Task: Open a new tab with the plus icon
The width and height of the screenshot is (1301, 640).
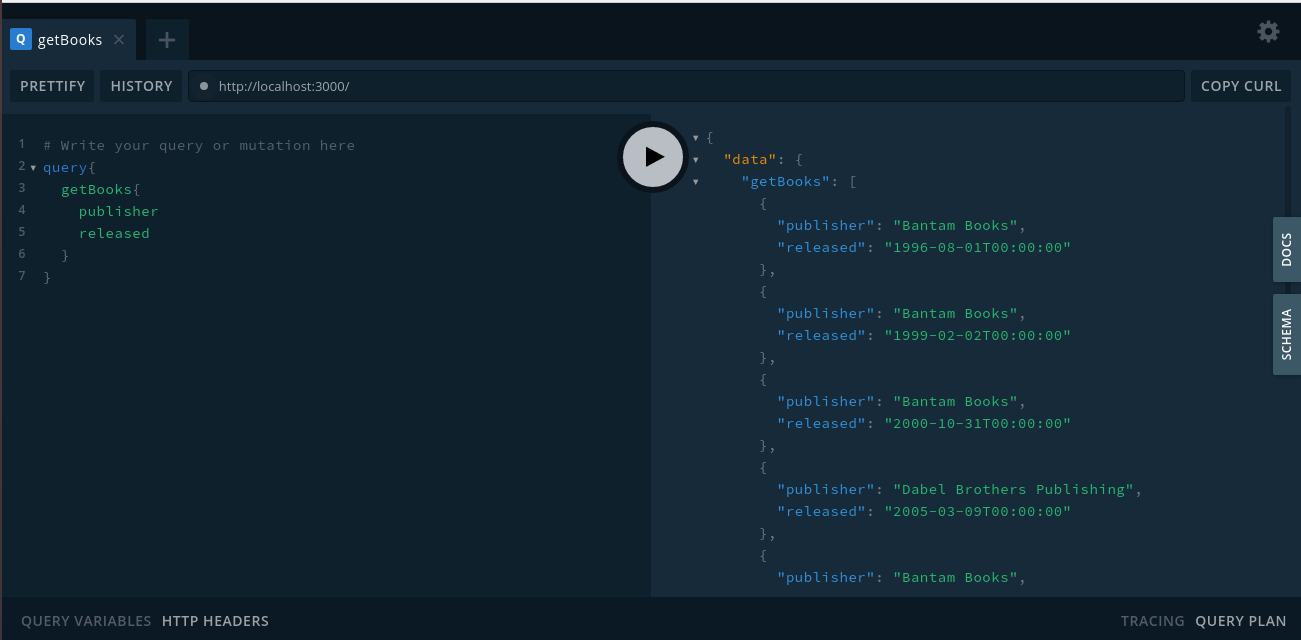Action: pos(166,39)
